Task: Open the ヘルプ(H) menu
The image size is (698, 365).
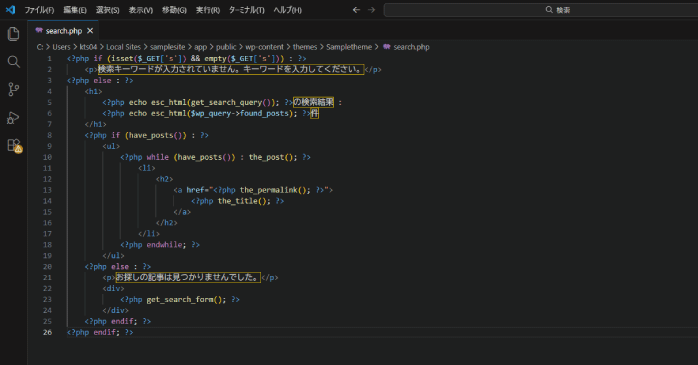Action: pyautogui.click(x=288, y=10)
